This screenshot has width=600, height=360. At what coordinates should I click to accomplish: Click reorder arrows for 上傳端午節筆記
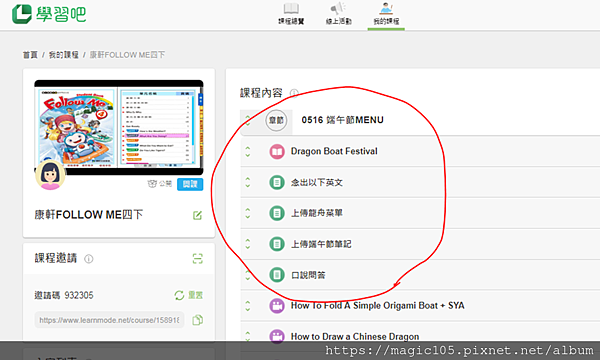(248, 244)
